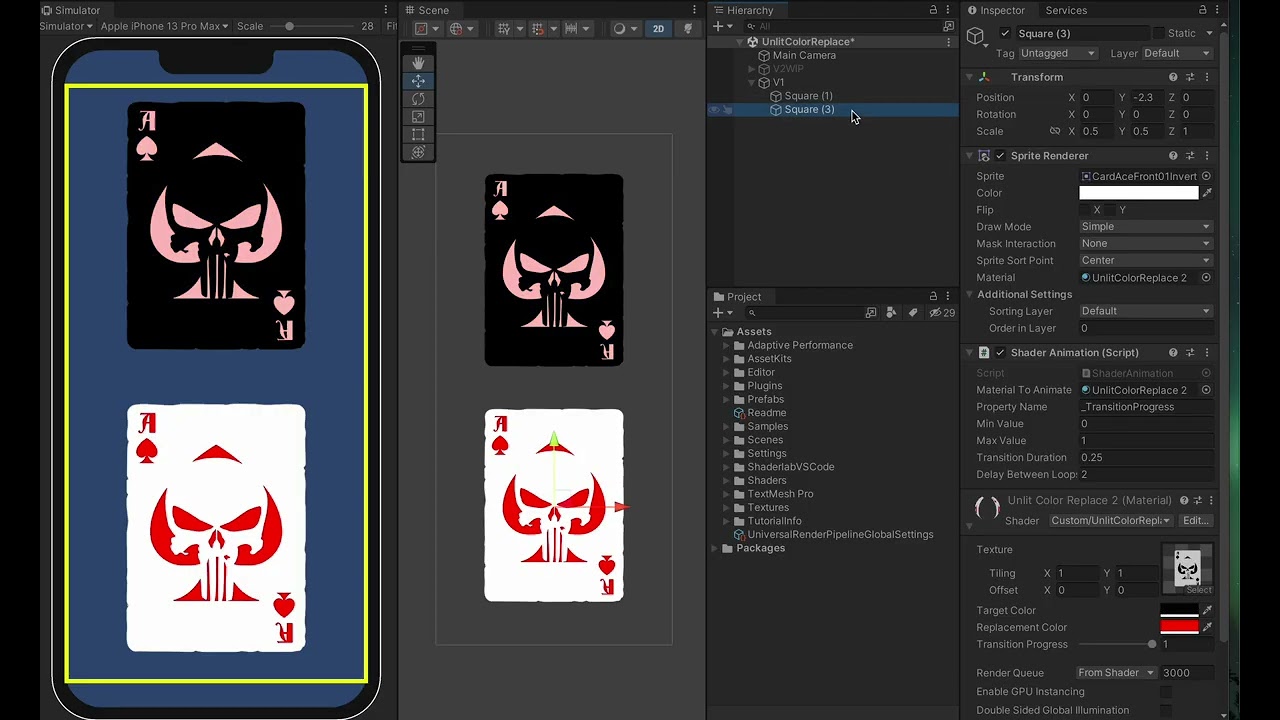The image size is (1280, 720).
Task: Click the Scene draw mode sphere icon
Action: 619,28
